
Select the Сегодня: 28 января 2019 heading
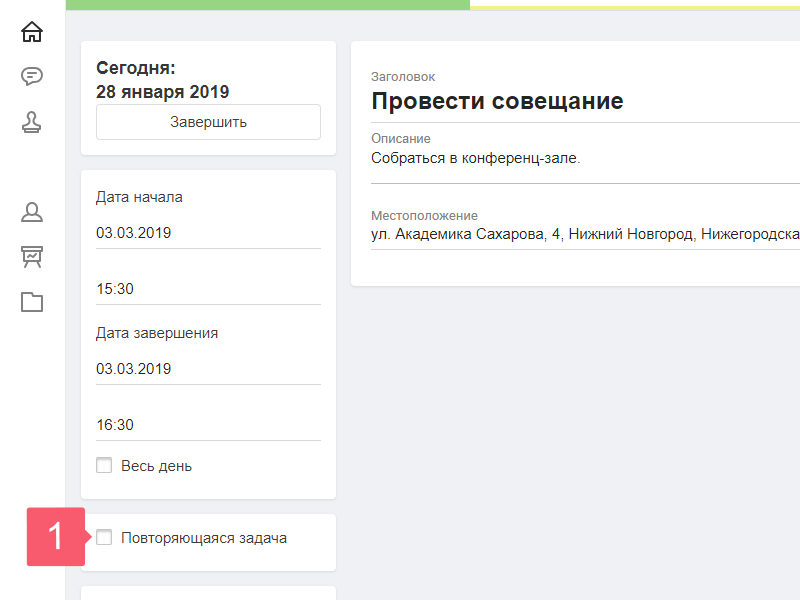[x=162, y=80]
